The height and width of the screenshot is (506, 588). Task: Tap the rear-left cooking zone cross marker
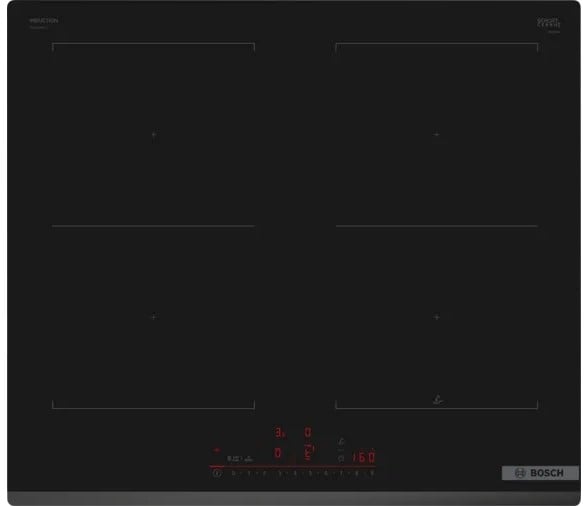pyautogui.click(x=154, y=134)
